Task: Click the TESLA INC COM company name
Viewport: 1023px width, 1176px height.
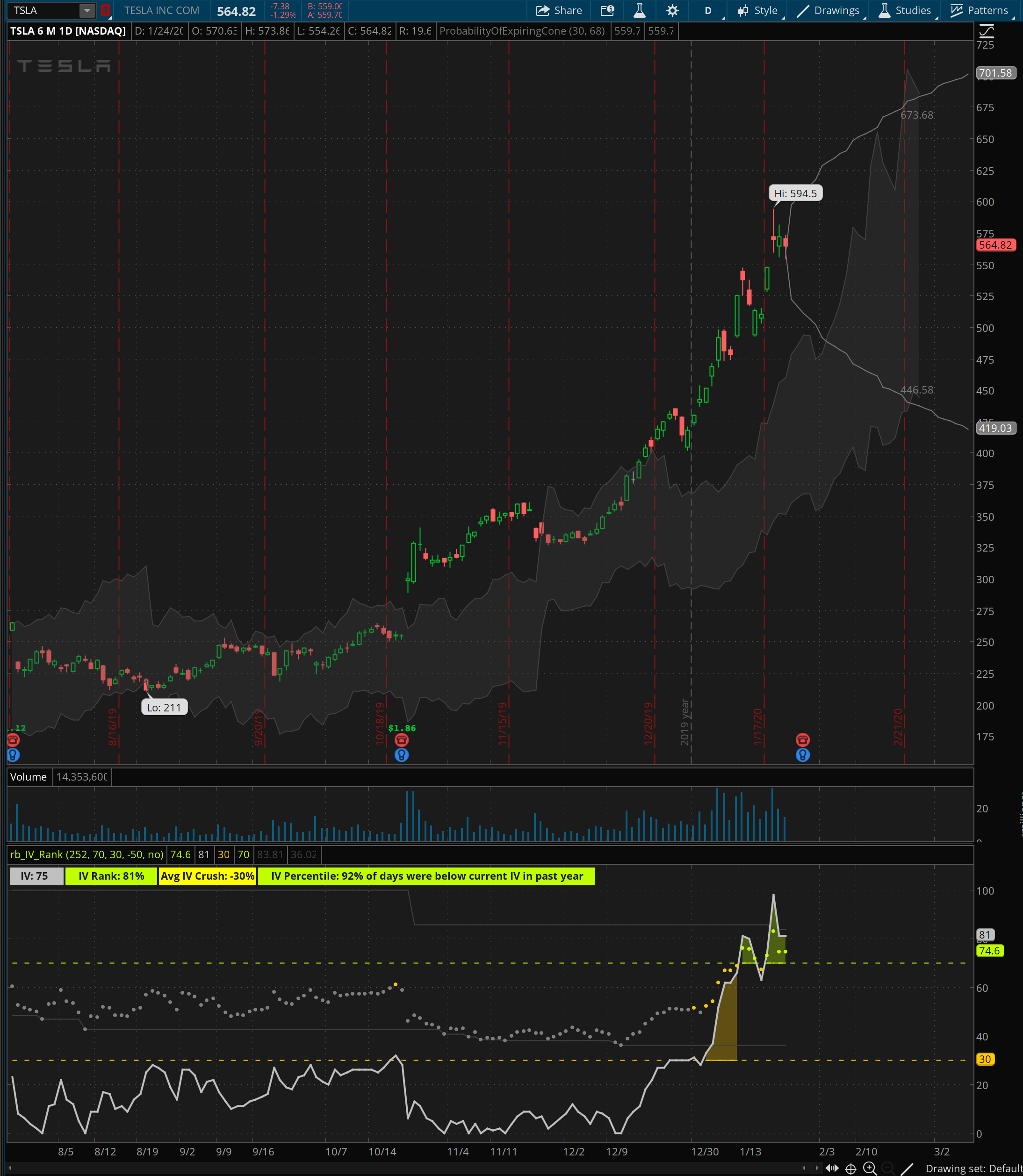Action: (x=162, y=10)
